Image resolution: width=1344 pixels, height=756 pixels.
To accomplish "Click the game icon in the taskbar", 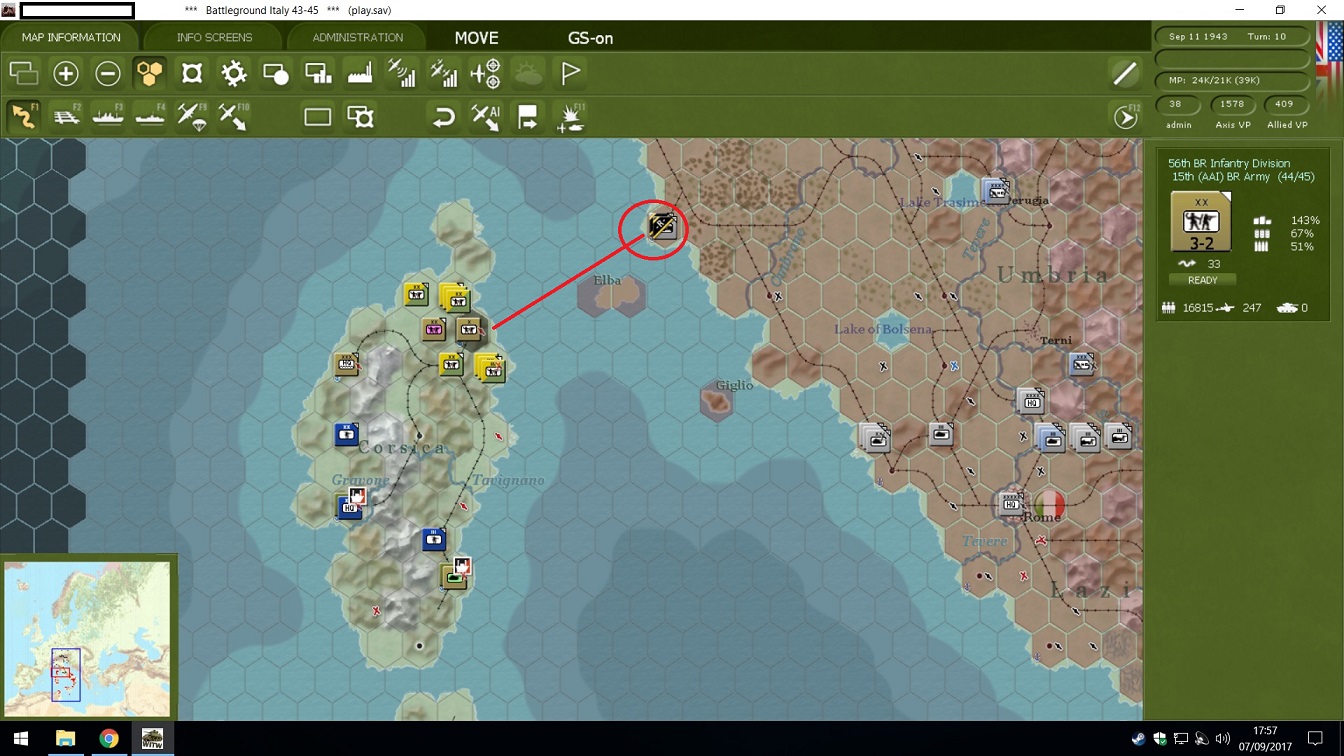I will coord(153,739).
